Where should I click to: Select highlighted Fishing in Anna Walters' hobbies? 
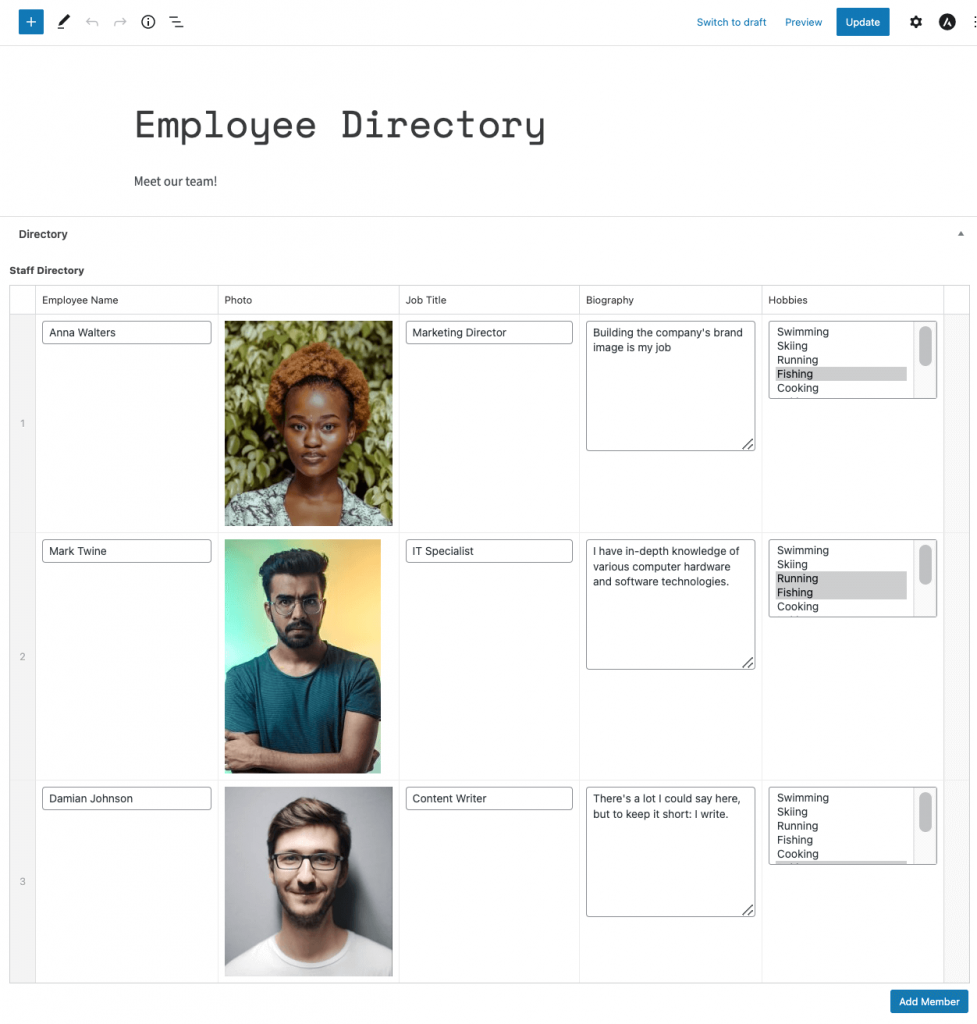(841, 374)
